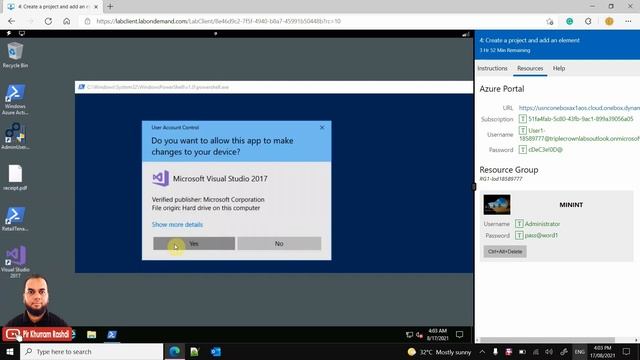This screenshot has width=640, height=360.
Task: Open Show more details link
Action: pos(177,224)
